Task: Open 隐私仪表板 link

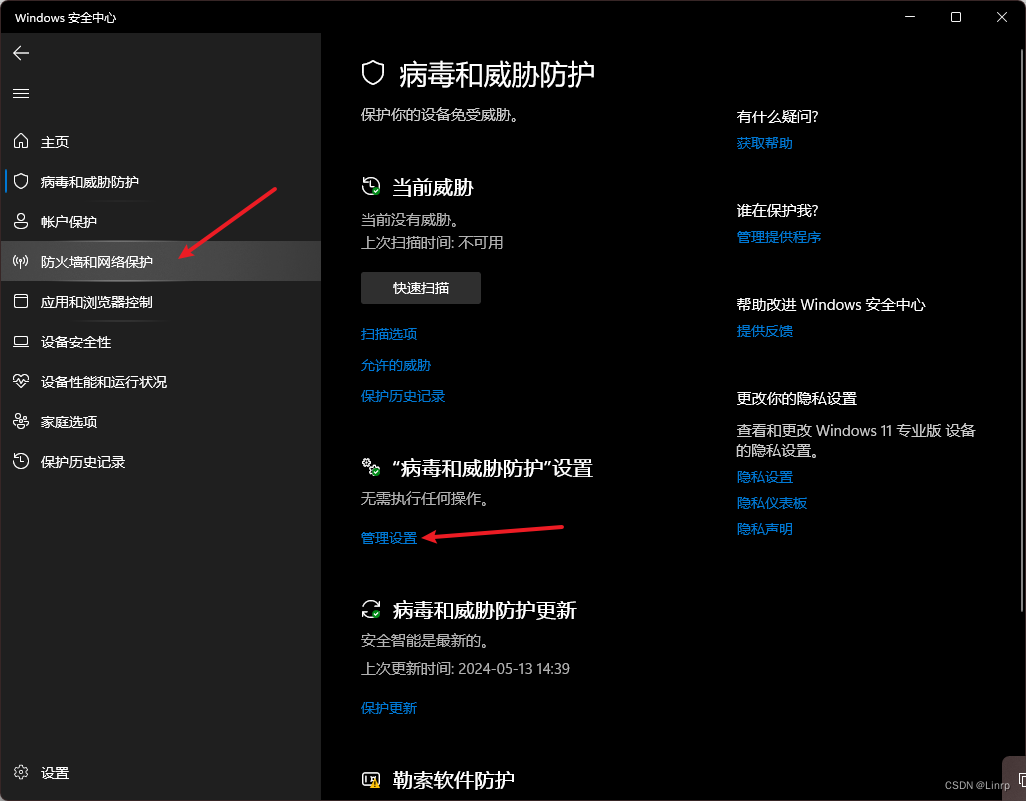Action: pos(771,503)
